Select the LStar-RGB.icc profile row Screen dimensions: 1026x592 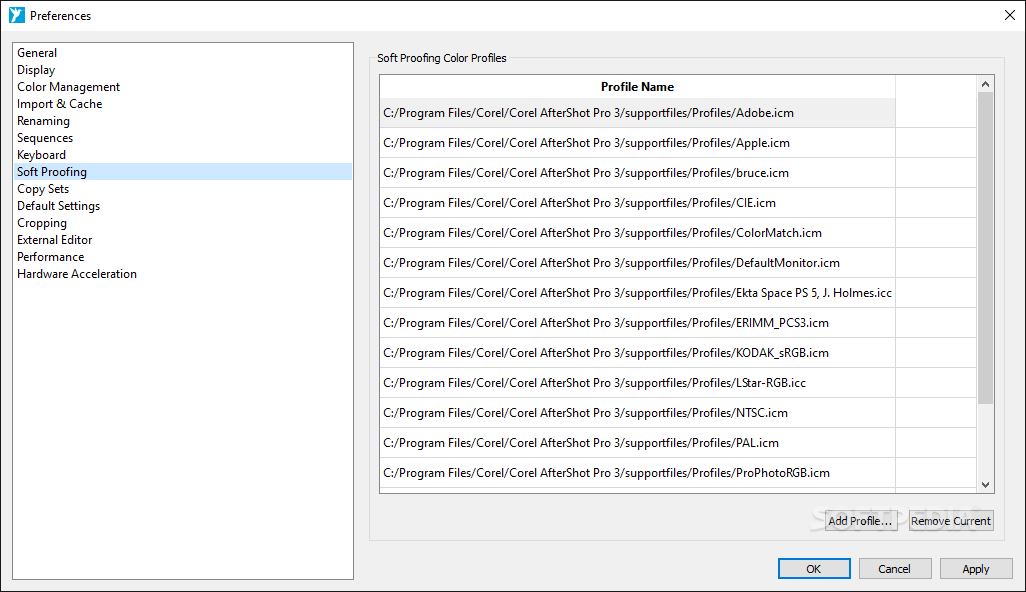coord(637,383)
